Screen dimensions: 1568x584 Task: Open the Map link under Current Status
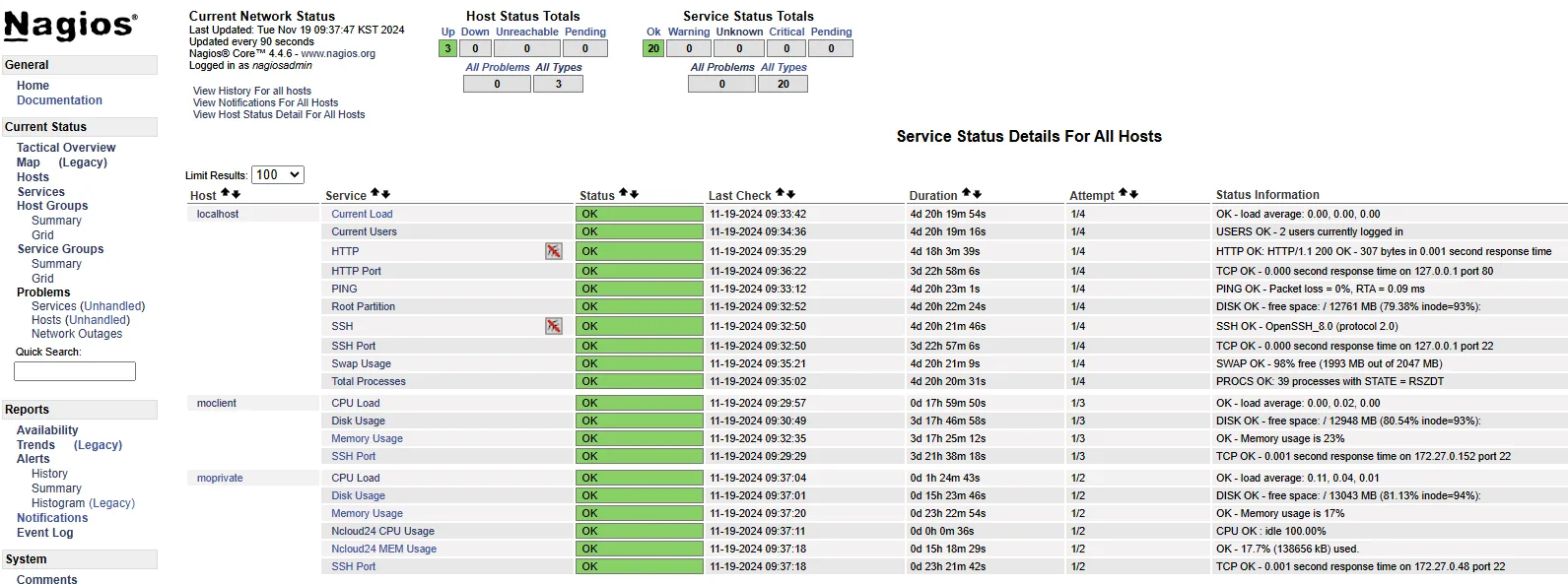click(x=29, y=162)
